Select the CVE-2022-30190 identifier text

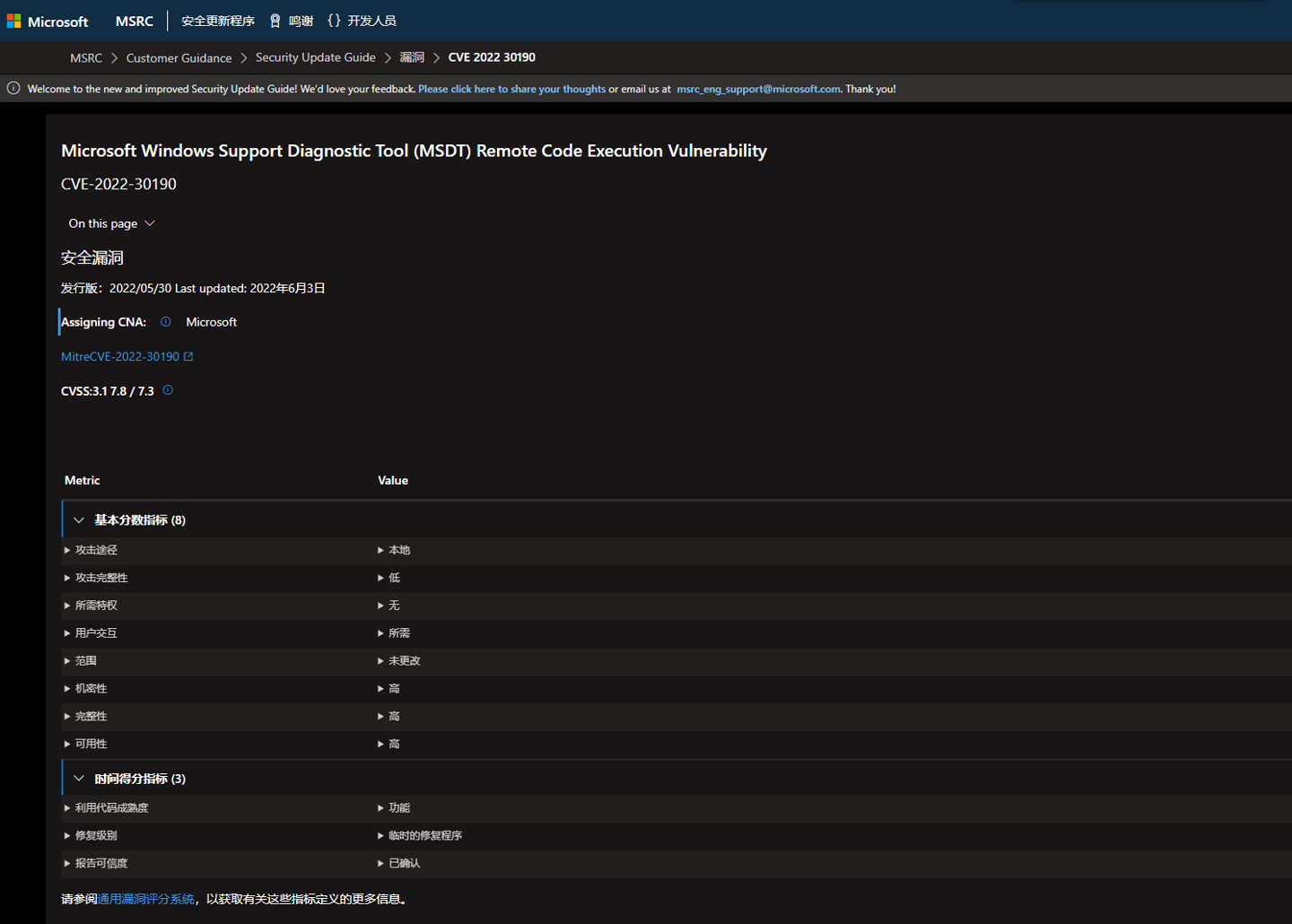pos(118,184)
